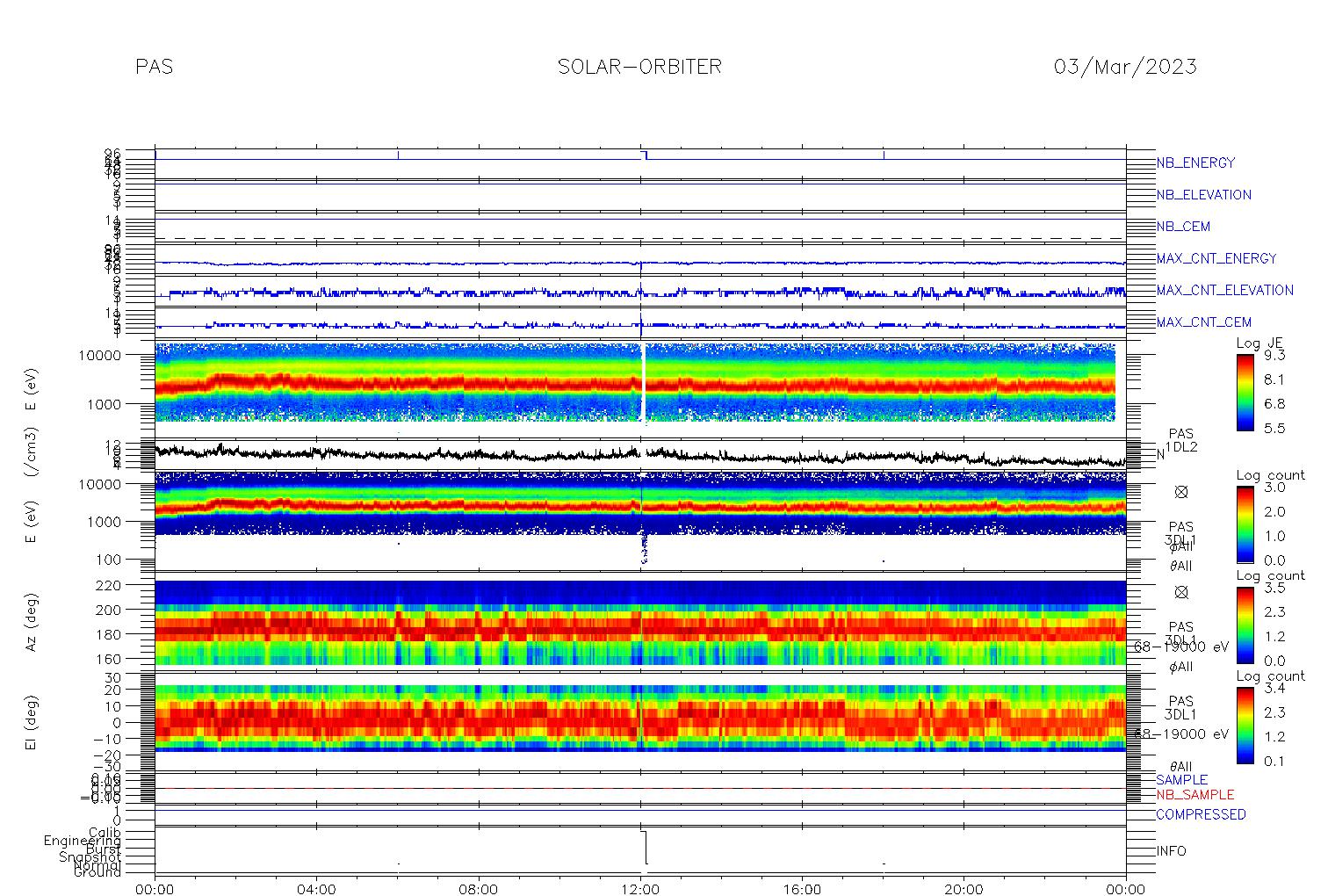Click the 9.3 color scale value

tap(1274, 356)
